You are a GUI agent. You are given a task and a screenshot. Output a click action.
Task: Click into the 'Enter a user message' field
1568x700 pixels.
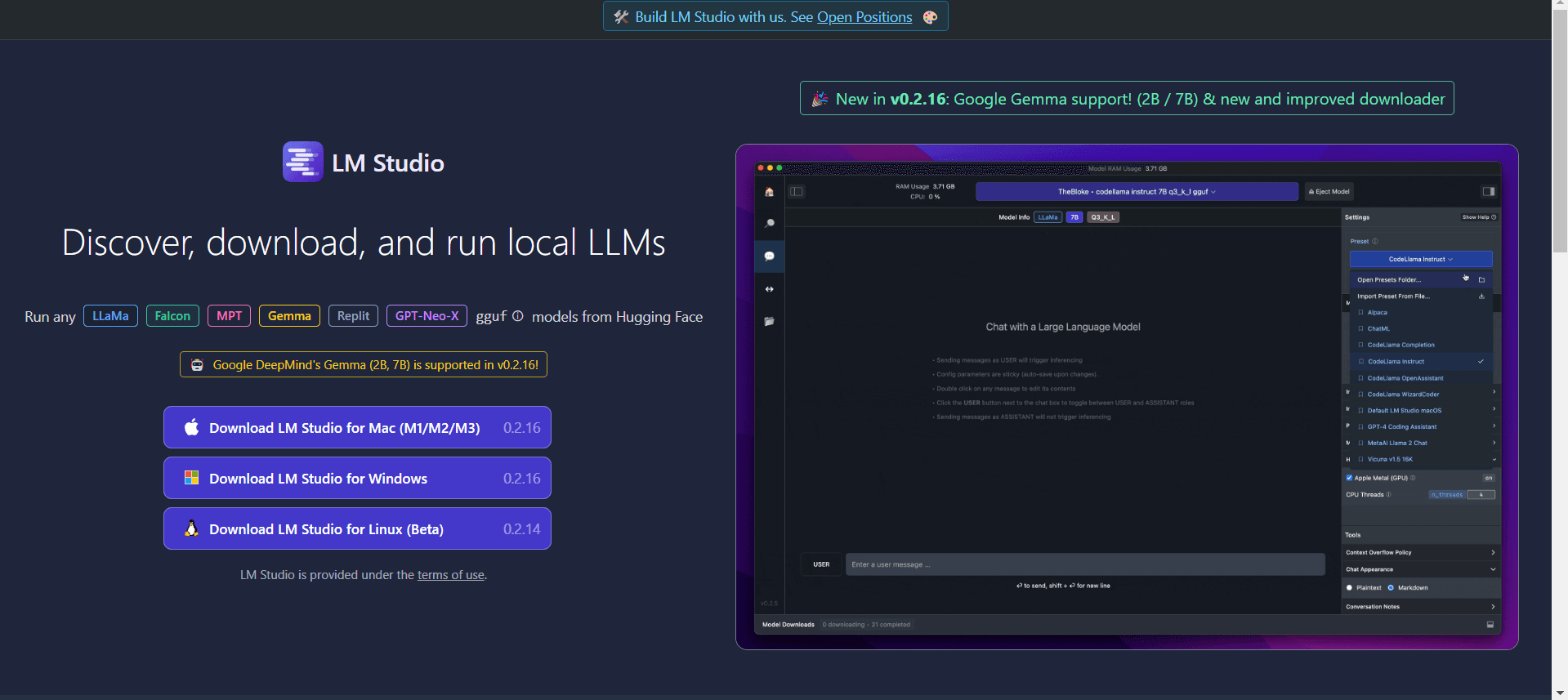coord(1085,564)
